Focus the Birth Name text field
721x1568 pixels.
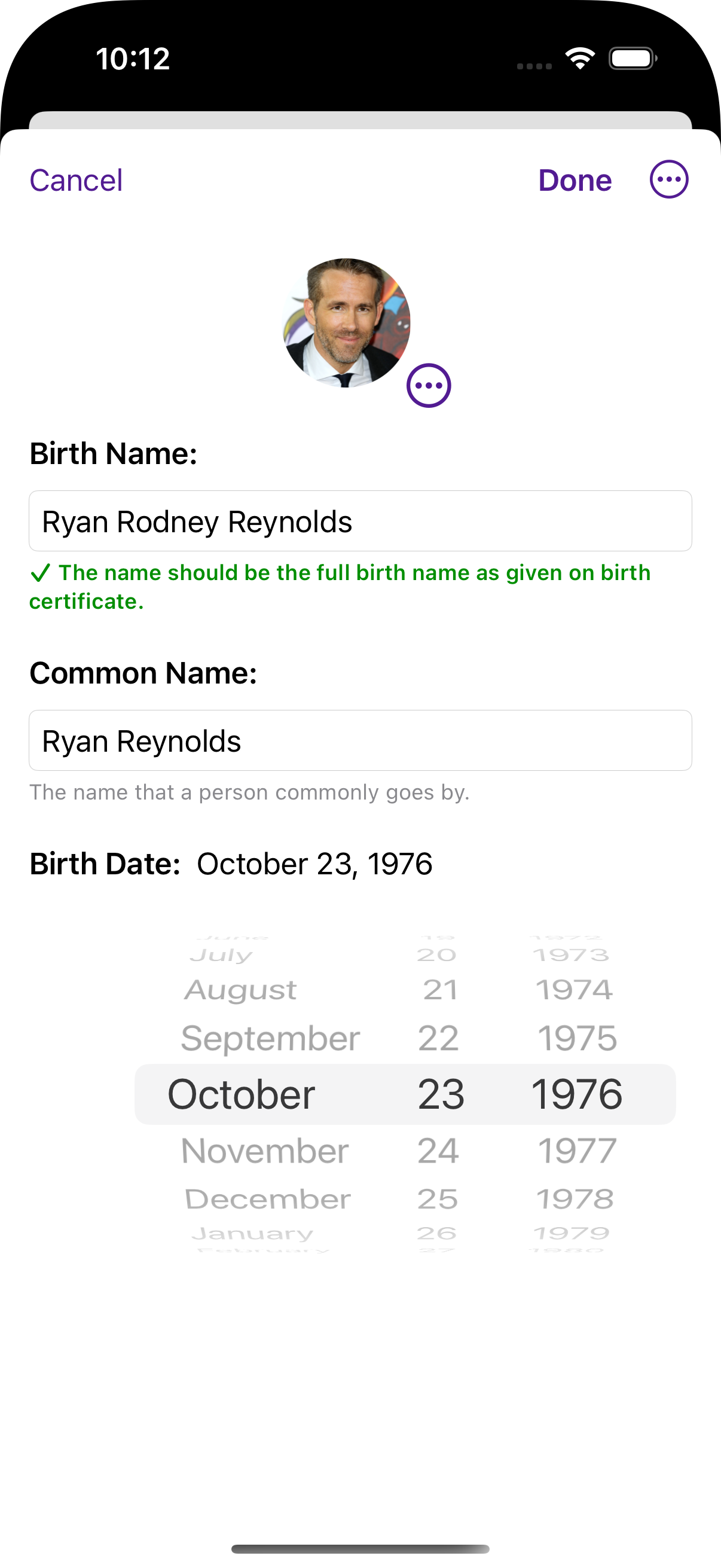(x=360, y=521)
